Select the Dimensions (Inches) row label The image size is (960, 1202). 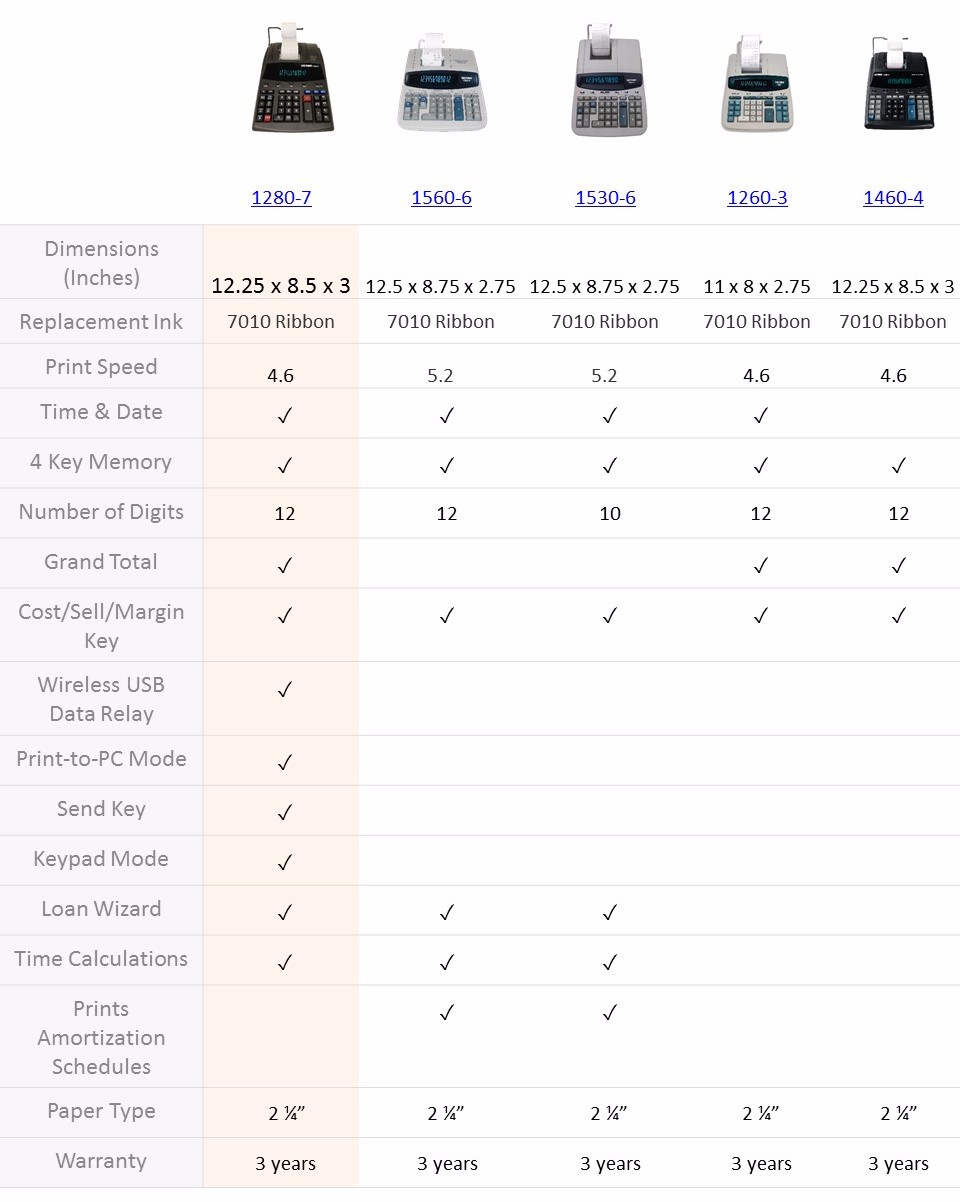(101, 263)
